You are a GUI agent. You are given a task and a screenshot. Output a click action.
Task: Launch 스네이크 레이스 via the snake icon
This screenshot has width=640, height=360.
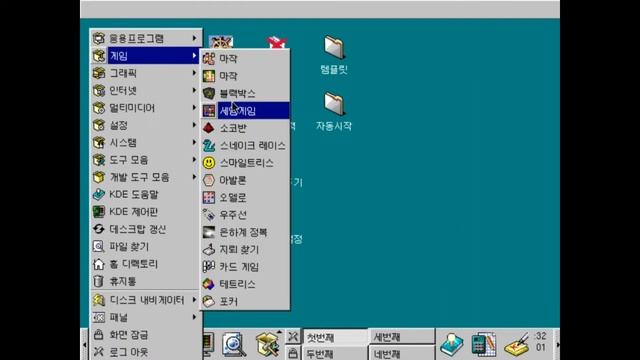click(x=209, y=146)
